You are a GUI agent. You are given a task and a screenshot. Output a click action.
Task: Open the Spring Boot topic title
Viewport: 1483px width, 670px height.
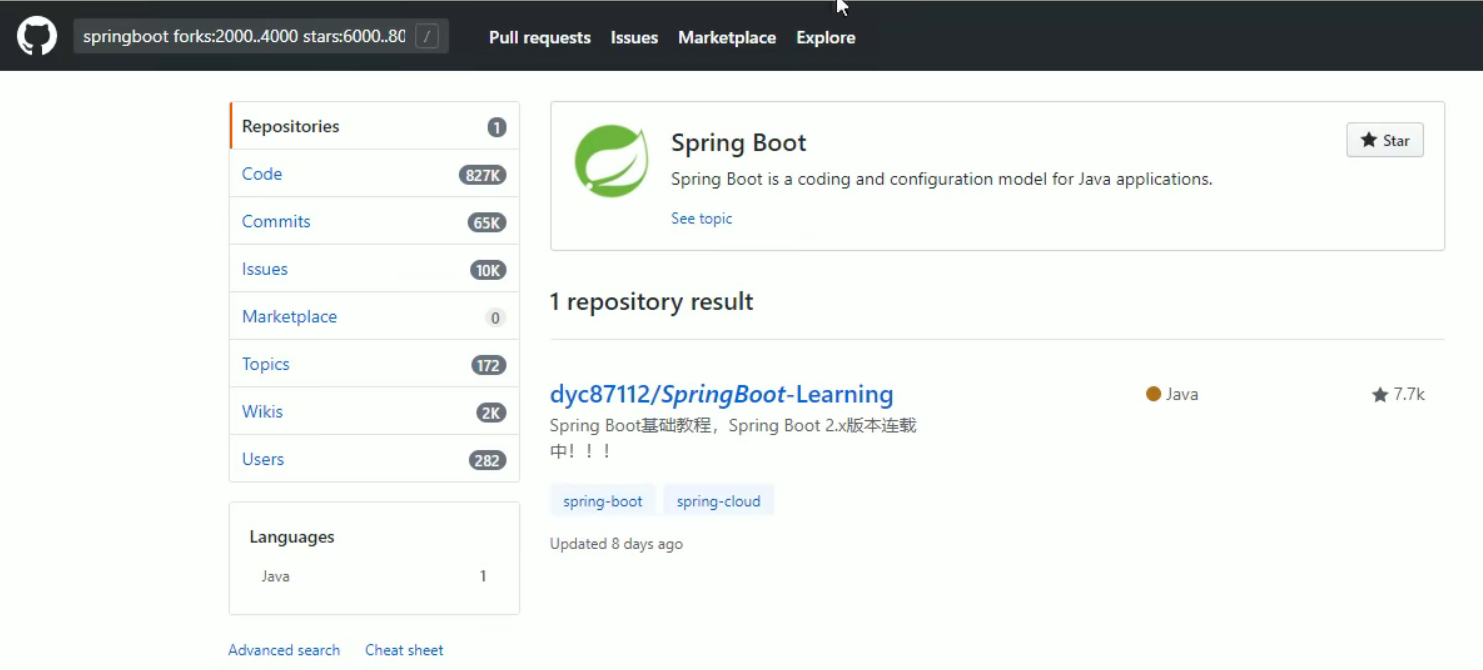738,143
